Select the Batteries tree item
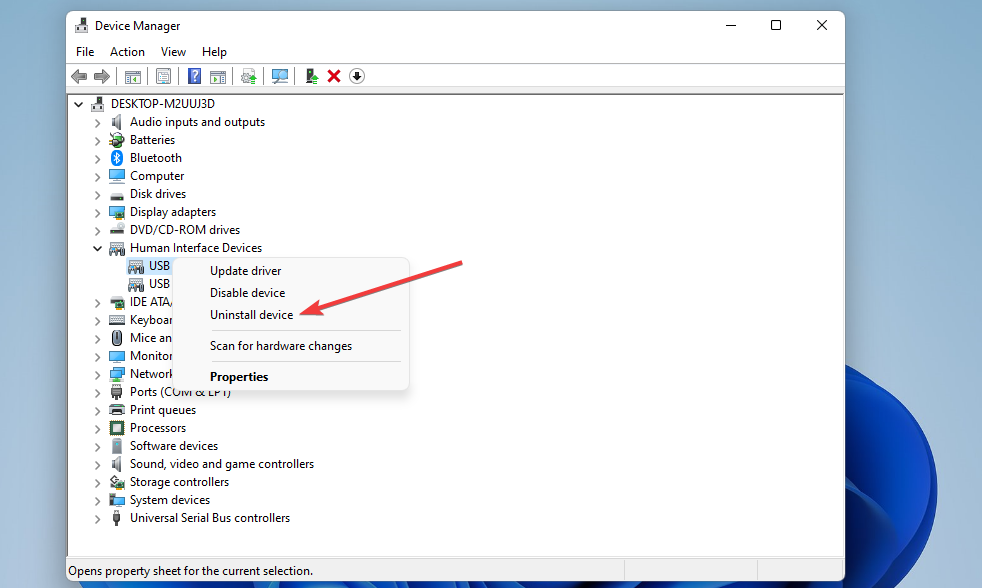This screenshot has height=588, width=982. [x=152, y=139]
